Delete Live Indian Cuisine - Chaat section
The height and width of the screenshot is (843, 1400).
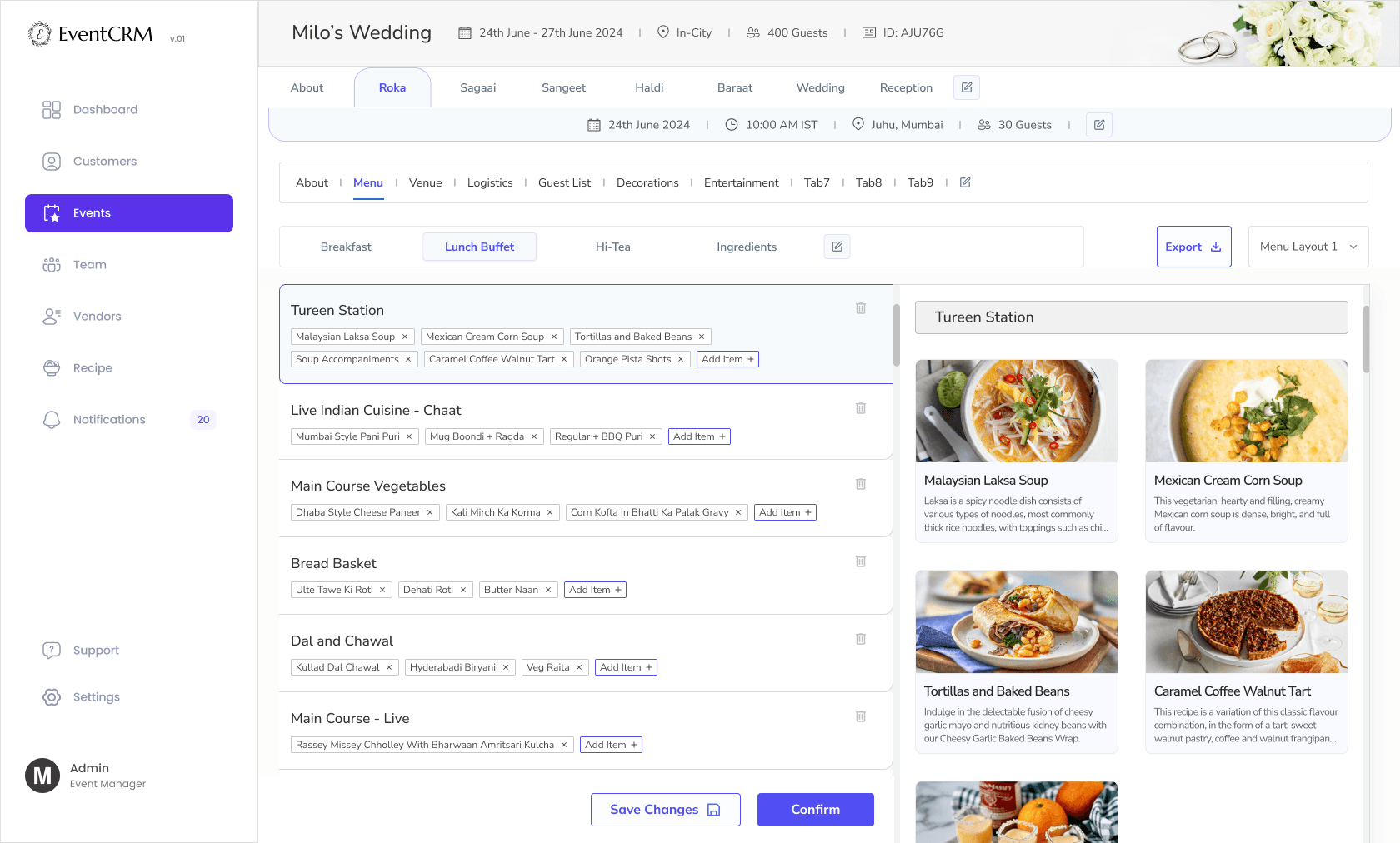(x=861, y=408)
